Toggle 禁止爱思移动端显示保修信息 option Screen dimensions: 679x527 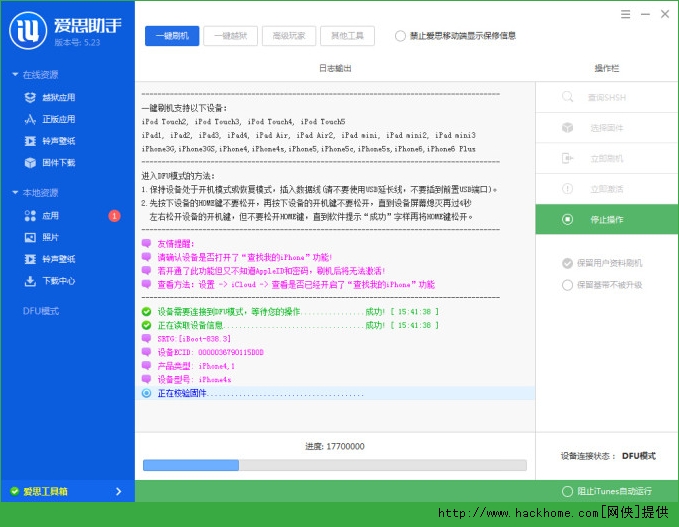(401, 36)
